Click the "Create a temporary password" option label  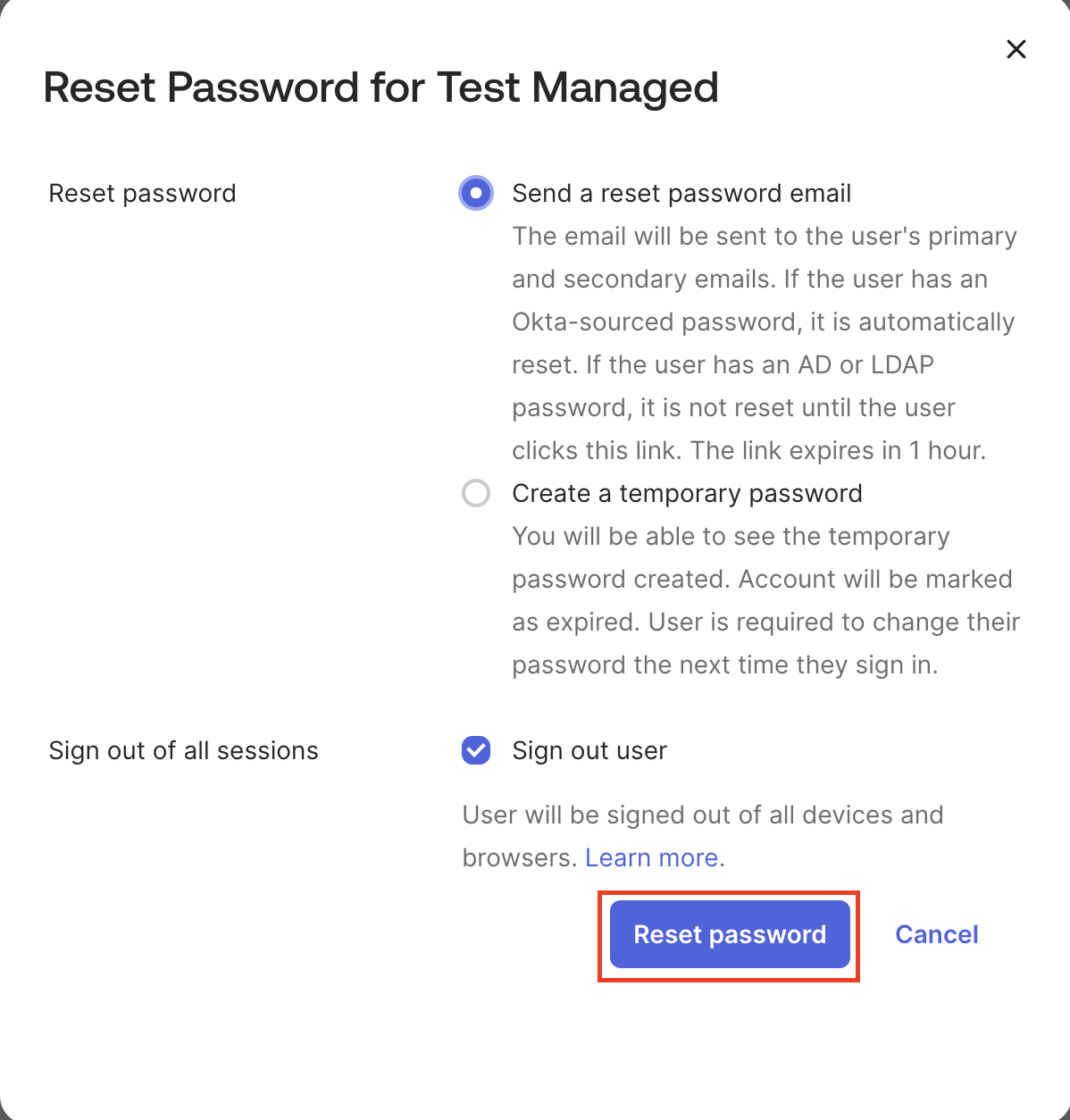(687, 493)
